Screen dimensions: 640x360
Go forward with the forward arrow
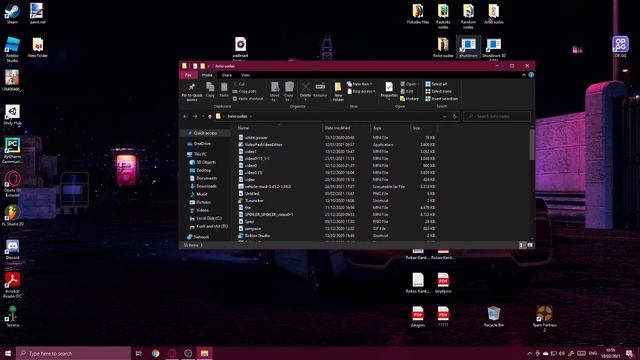195,117
